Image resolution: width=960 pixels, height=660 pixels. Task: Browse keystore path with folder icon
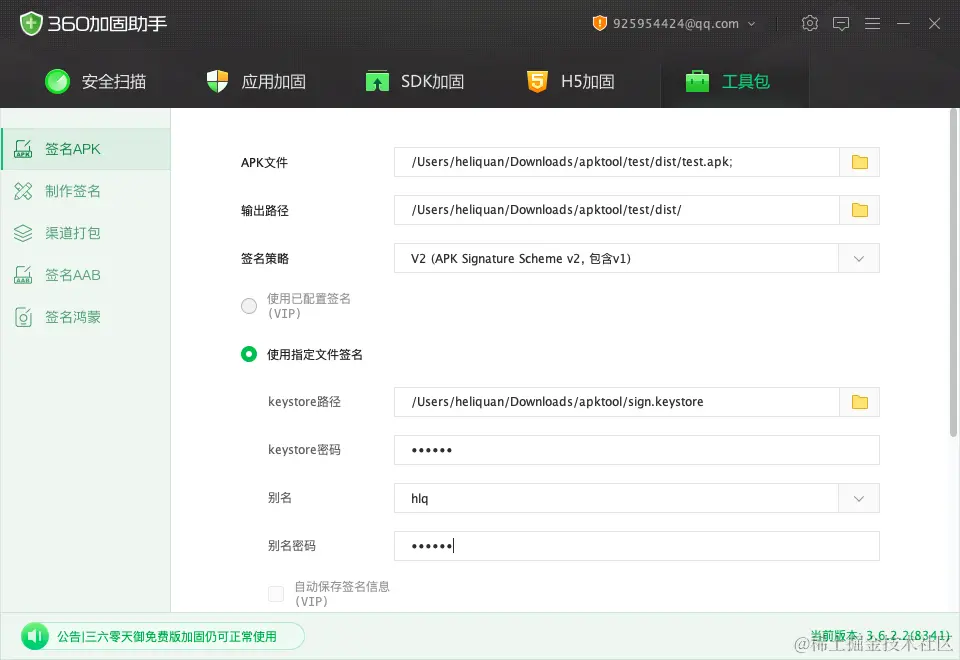860,402
